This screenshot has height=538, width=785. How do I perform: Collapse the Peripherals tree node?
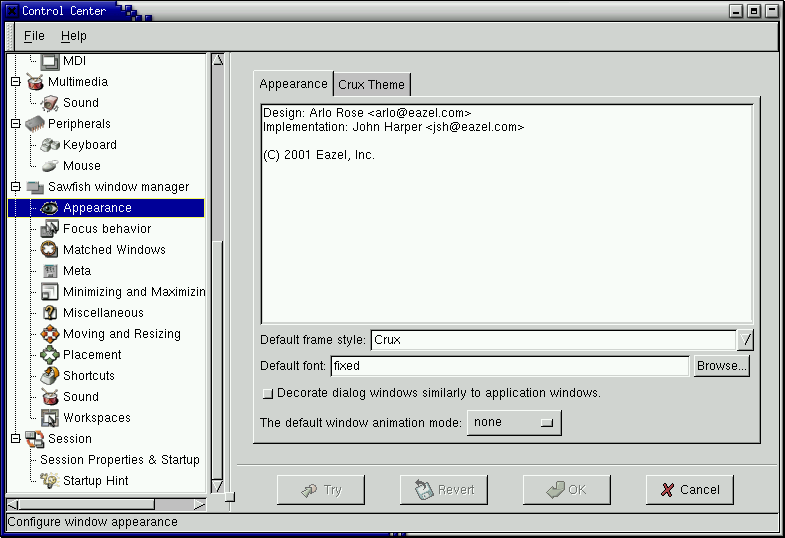pos(15,124)
